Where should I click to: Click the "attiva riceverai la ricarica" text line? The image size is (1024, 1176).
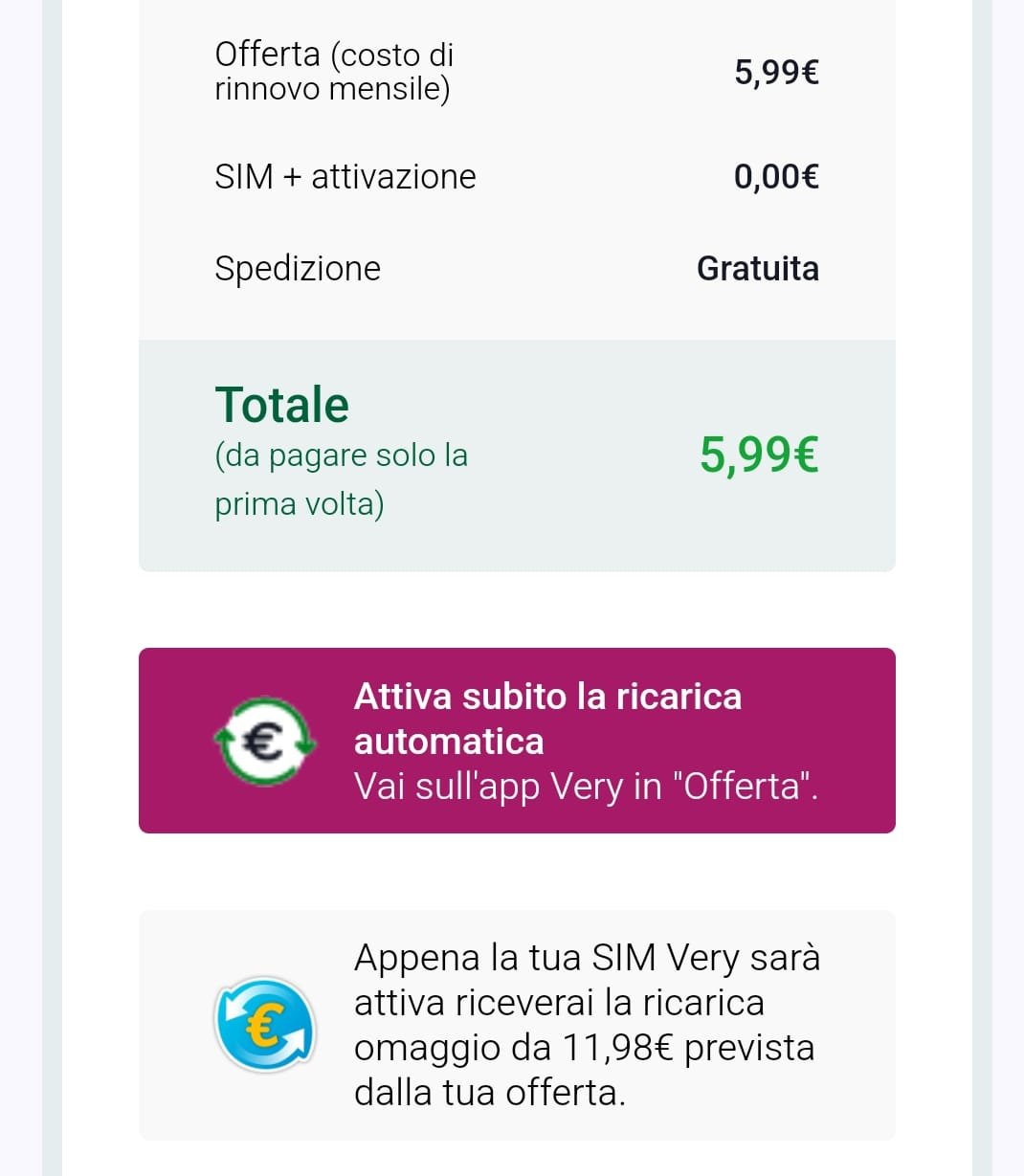pyautogui.click(x=559, y=1003)
